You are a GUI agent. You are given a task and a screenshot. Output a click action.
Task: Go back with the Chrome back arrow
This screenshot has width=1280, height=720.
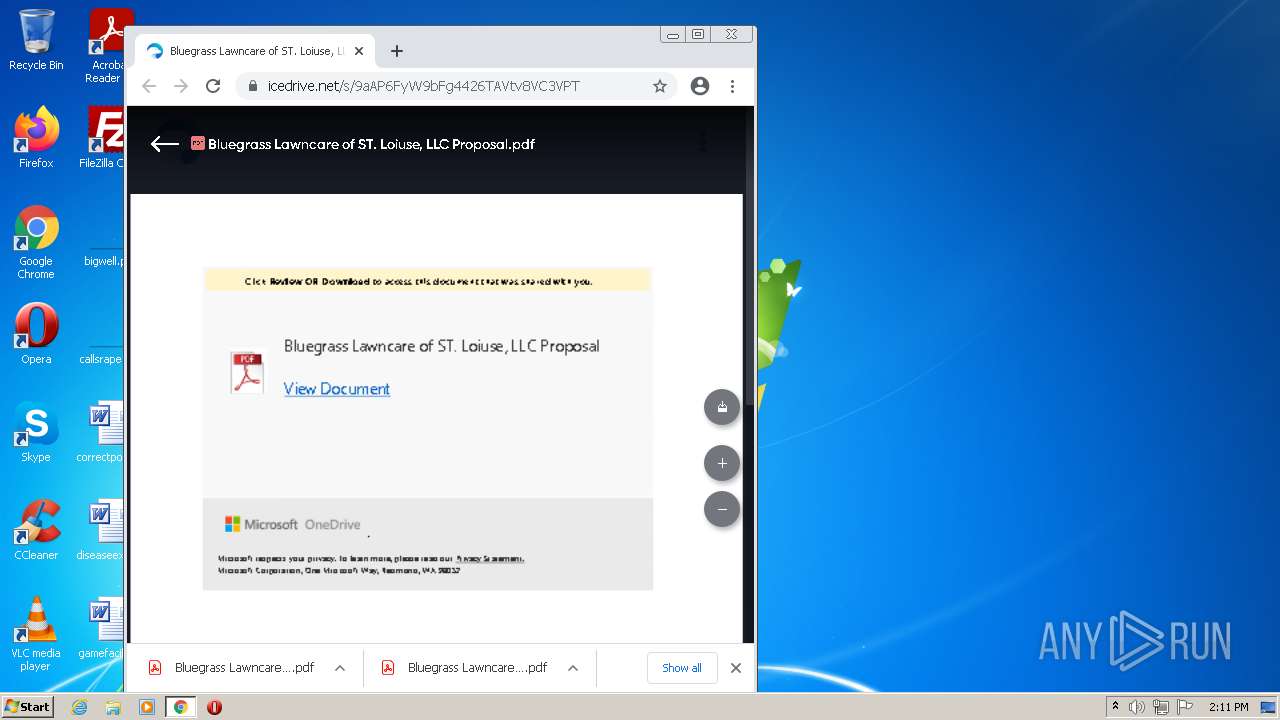point(149,86)
